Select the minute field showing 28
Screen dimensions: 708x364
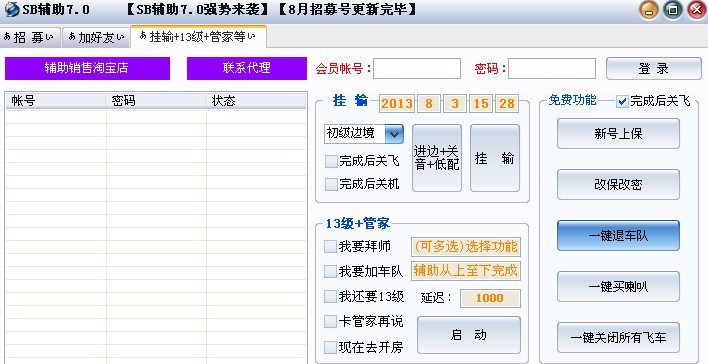tap(507, 104)
